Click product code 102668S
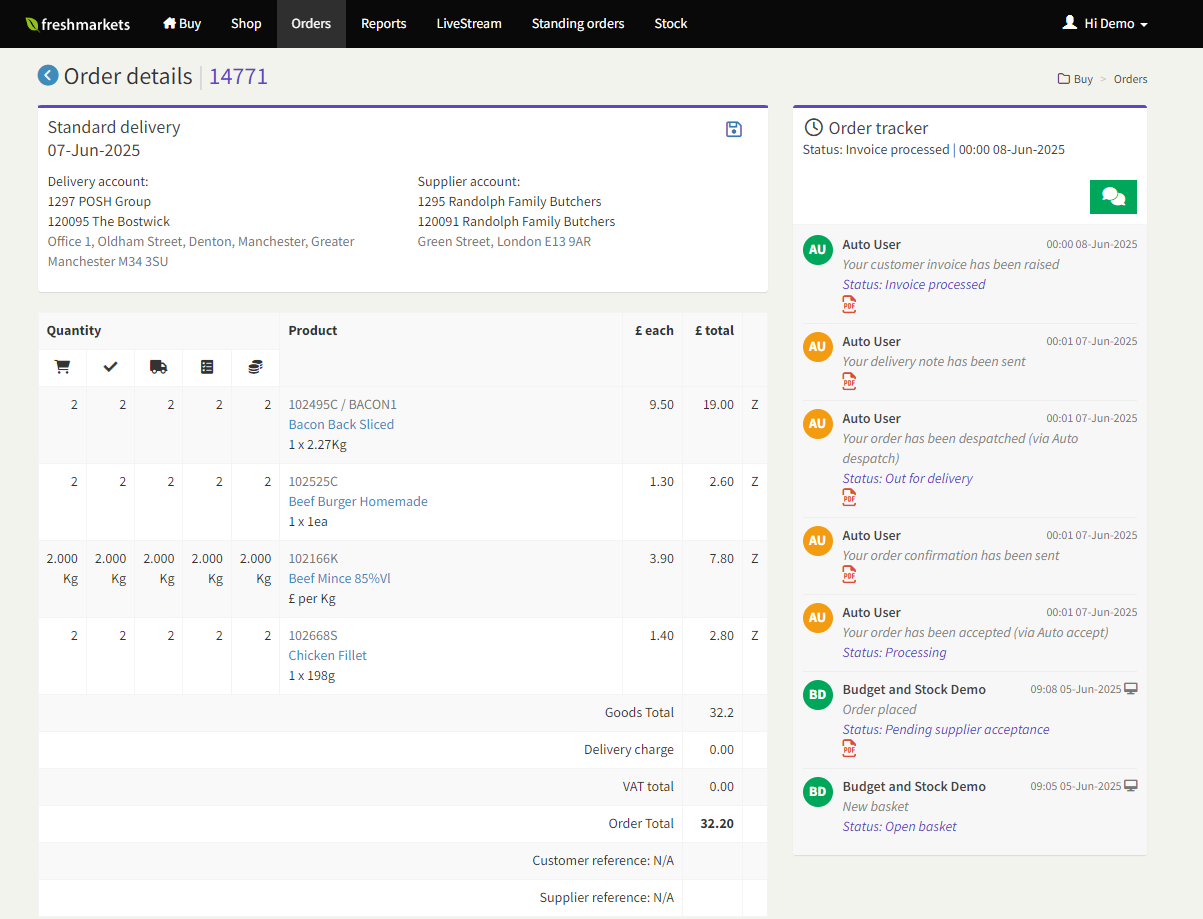Image resolution: width=1203 pixels, height=919 pixels. pyautogui.click(x=313, y=635)
